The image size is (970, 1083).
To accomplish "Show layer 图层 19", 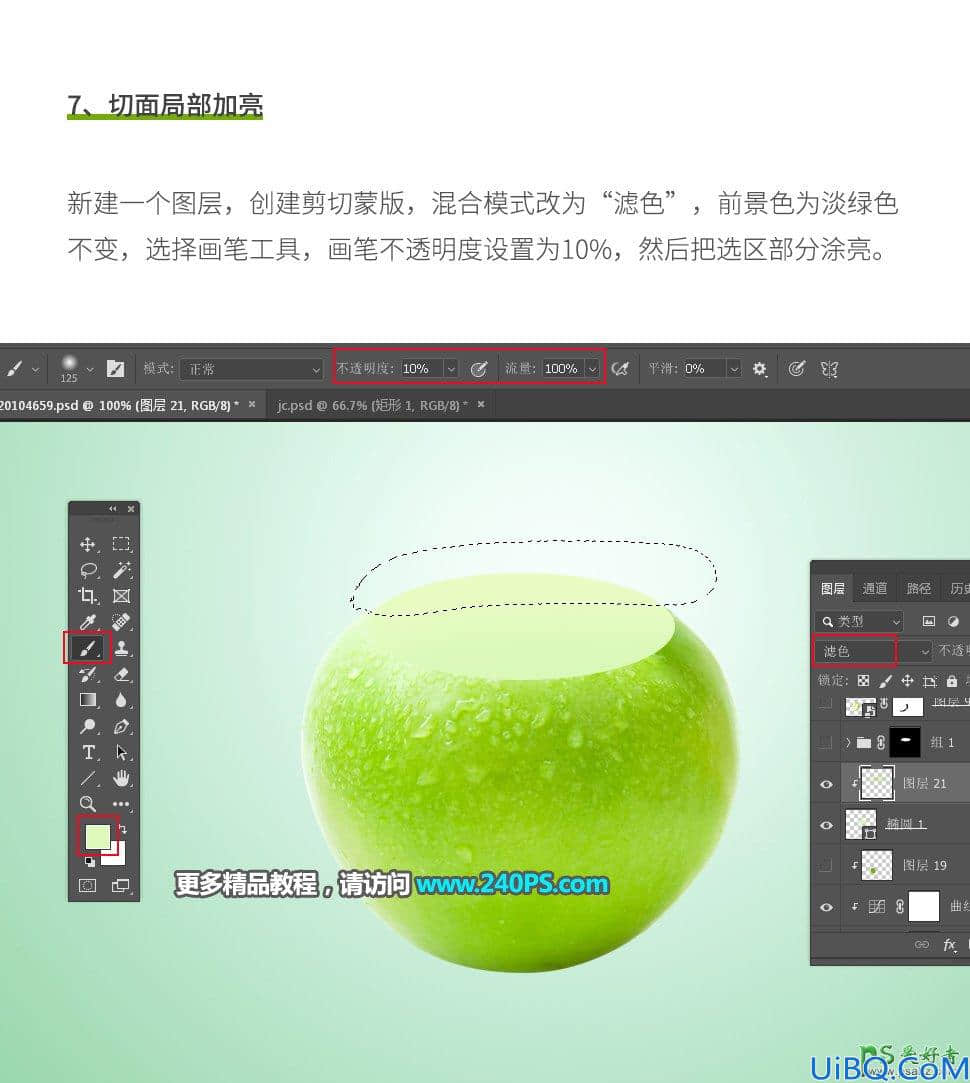I will pos(826,866).
